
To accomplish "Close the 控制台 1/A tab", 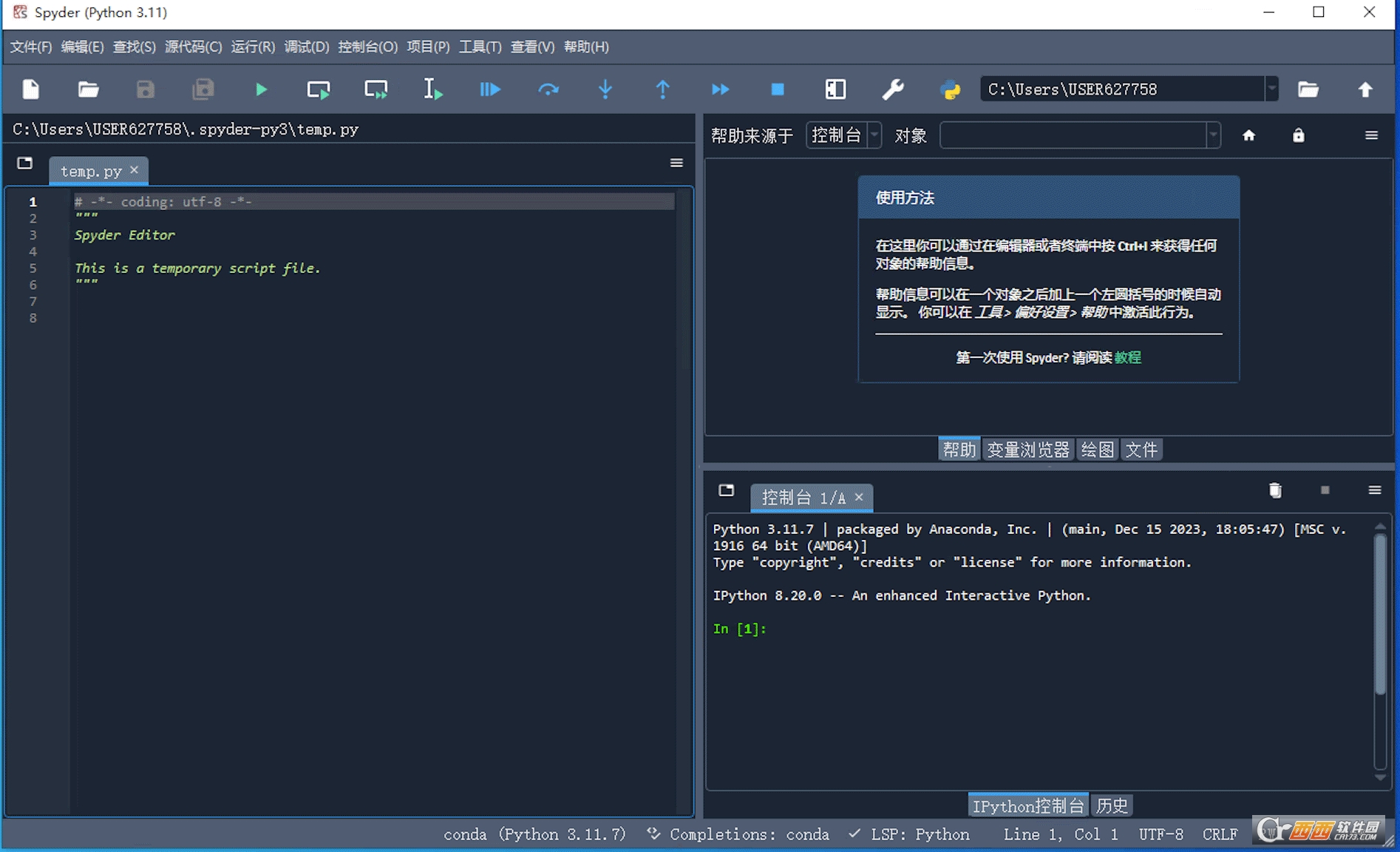I will (859, 497).
